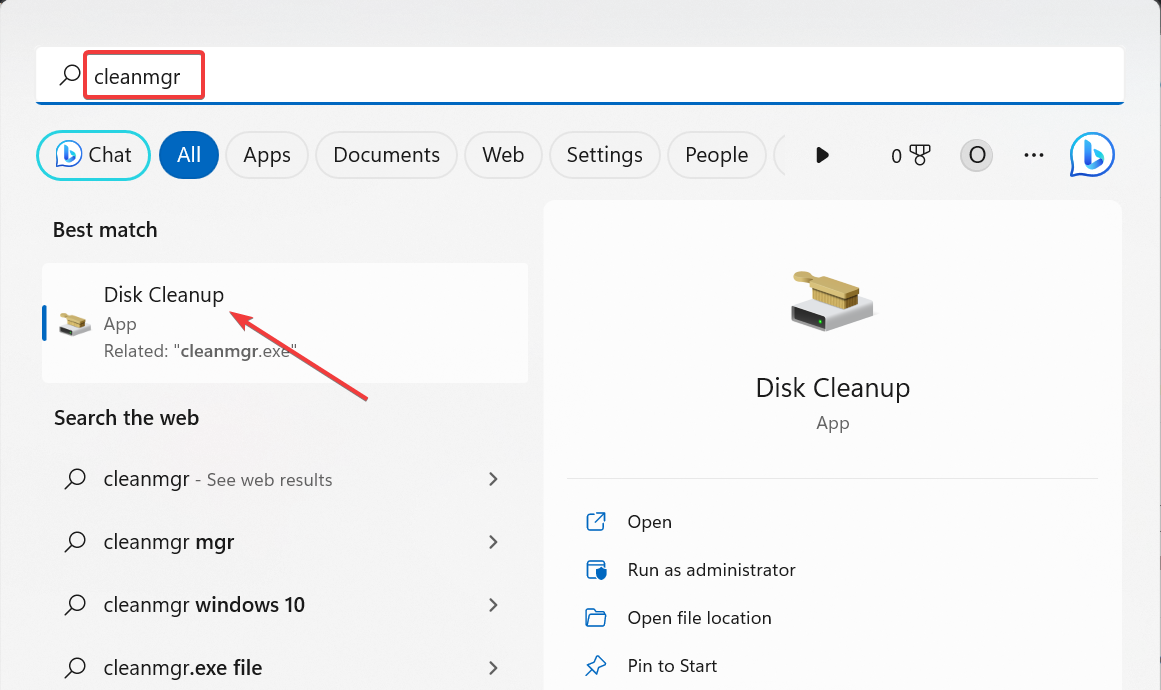The height and width of the screenshot is (690, 1161).
Task: Switch to the Documents filter tab
Action: pyautogui.click(x=386, y=154)
